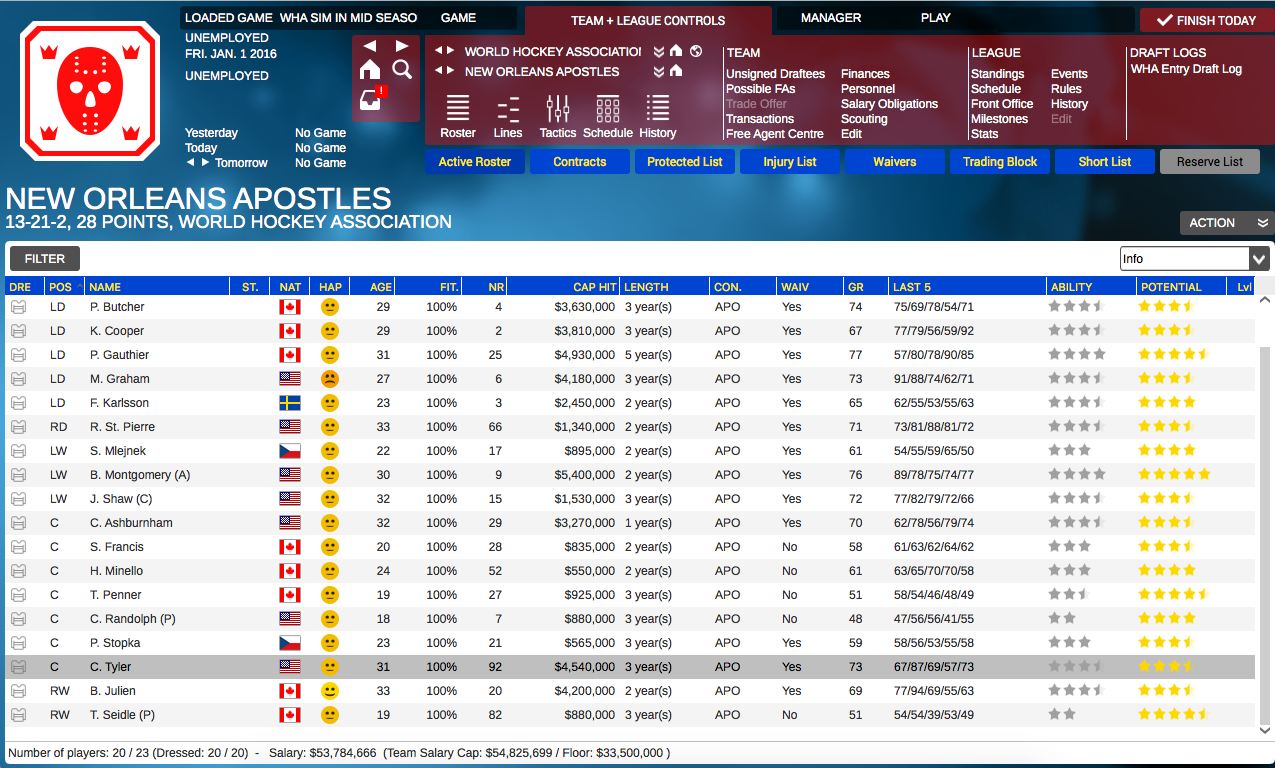1275x768 pixels.
Task: Expand the World Hockey Association double-chevron
Action: point(658,52)
